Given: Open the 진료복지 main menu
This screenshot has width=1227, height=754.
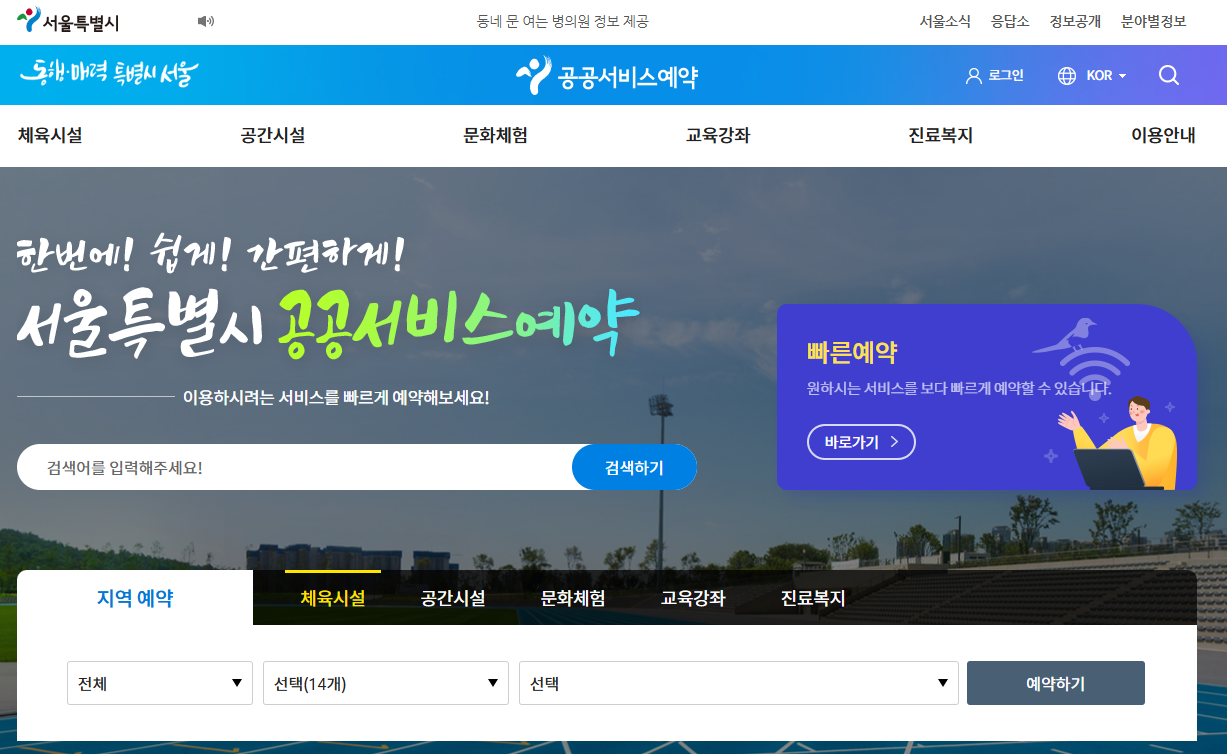Looking at the screenshot, I should pos(941,135).
